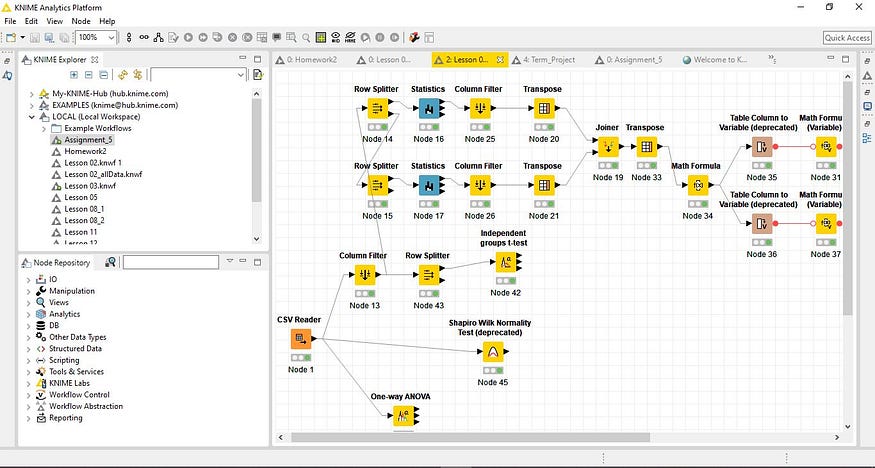Click the New workflow toolbar icon
Screen dimensions: 875x468
coord(11,37)
